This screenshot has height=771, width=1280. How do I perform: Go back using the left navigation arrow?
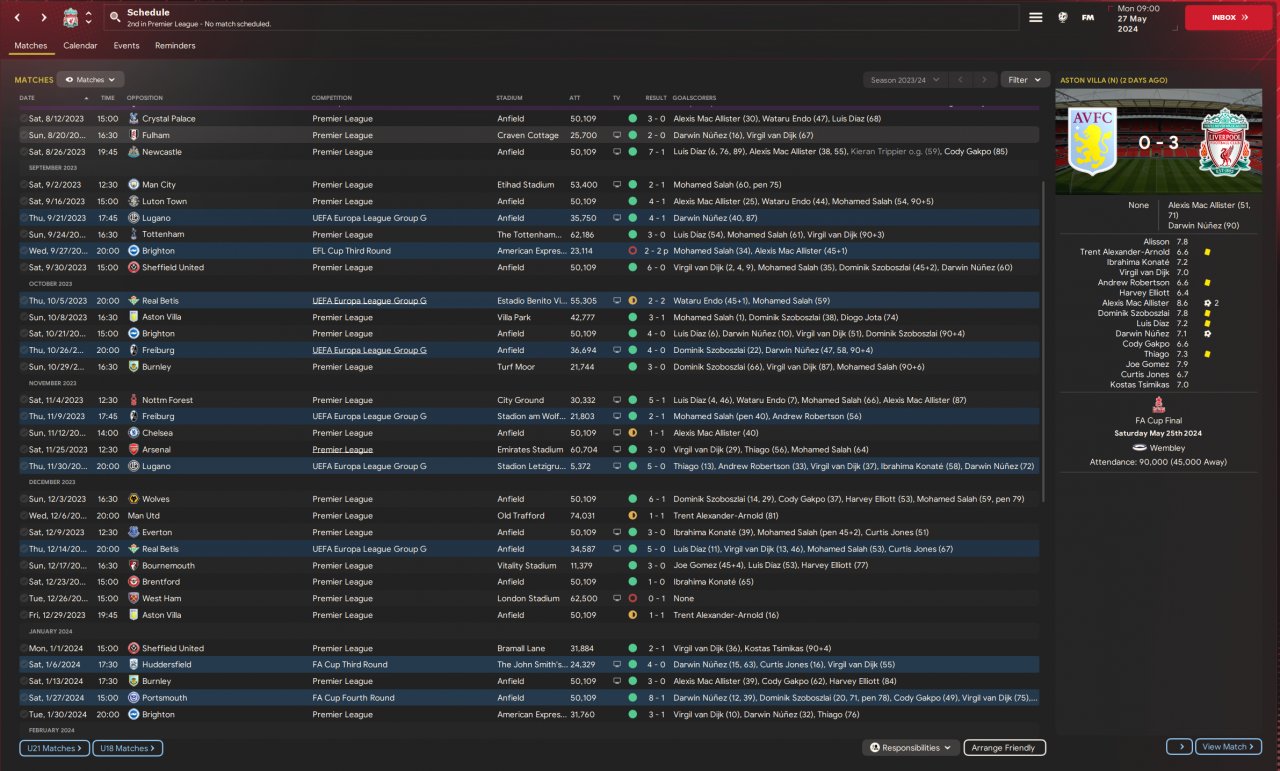click(x=17, y=18)
